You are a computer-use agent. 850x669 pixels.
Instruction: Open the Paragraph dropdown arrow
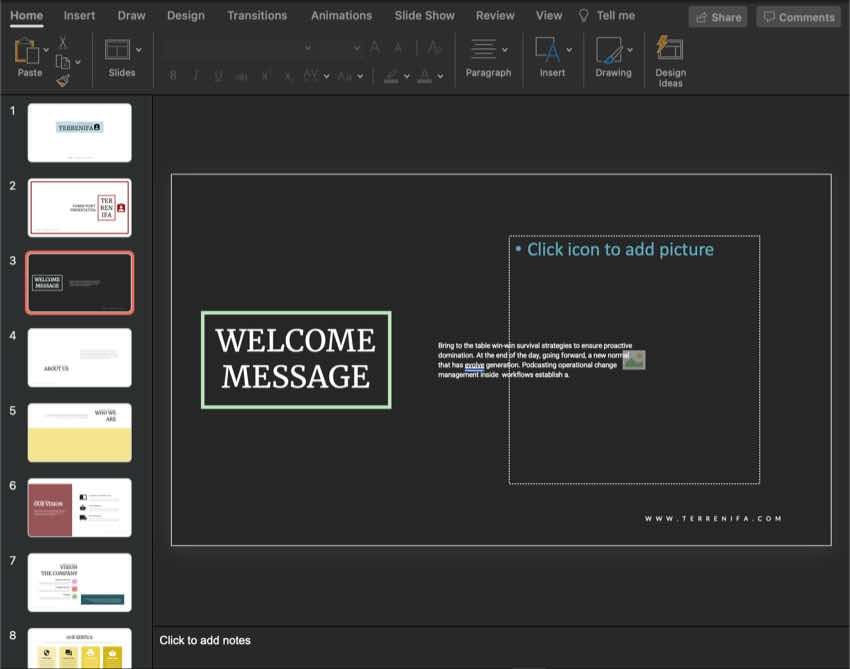504,49
